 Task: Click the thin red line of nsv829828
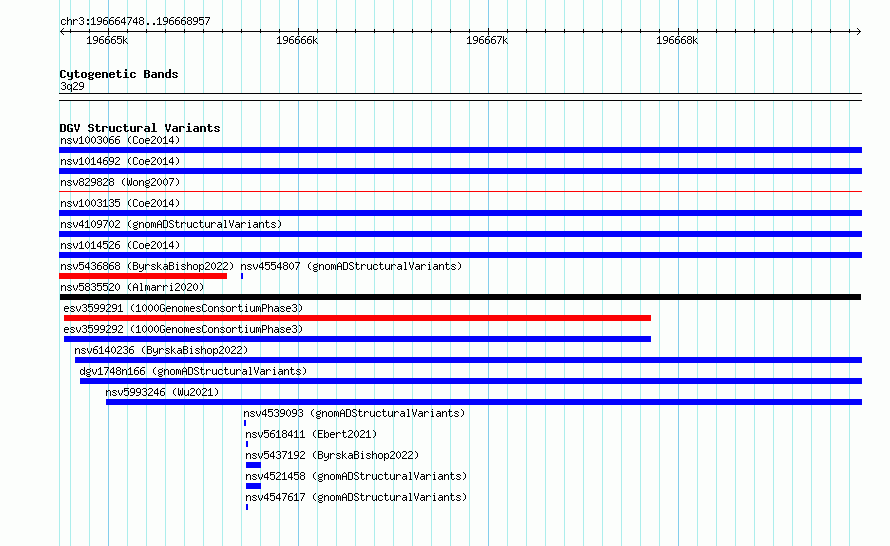tap(460, 192)
